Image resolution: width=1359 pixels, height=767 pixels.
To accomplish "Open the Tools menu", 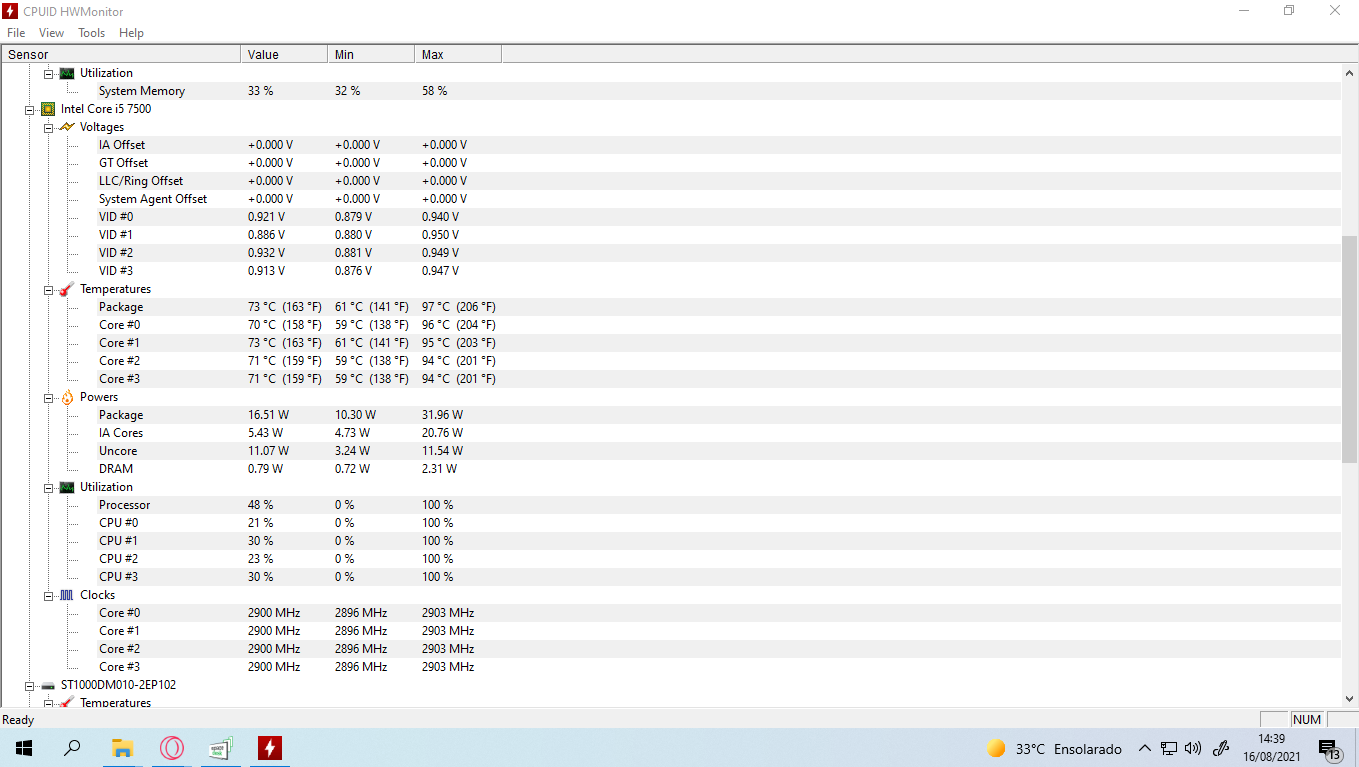I will click(x=91, y=33).
